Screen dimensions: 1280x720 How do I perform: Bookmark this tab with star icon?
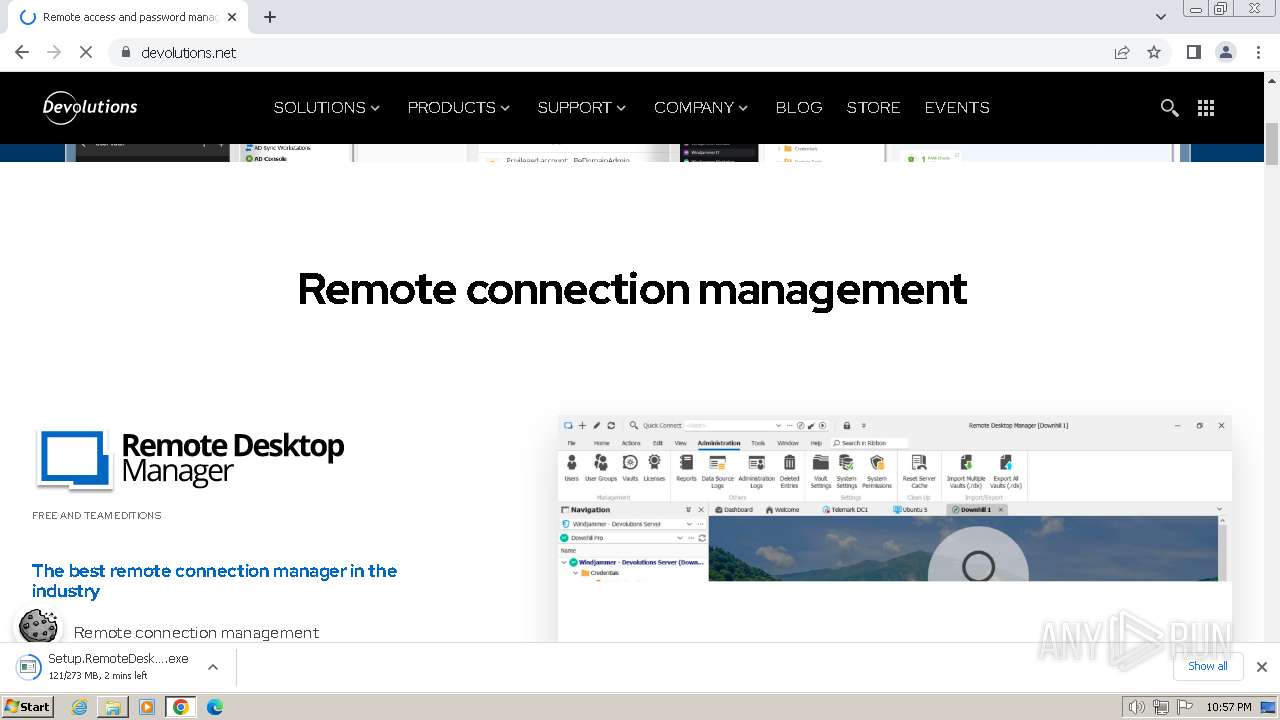pyautogui.click(x=1154, y=52)
